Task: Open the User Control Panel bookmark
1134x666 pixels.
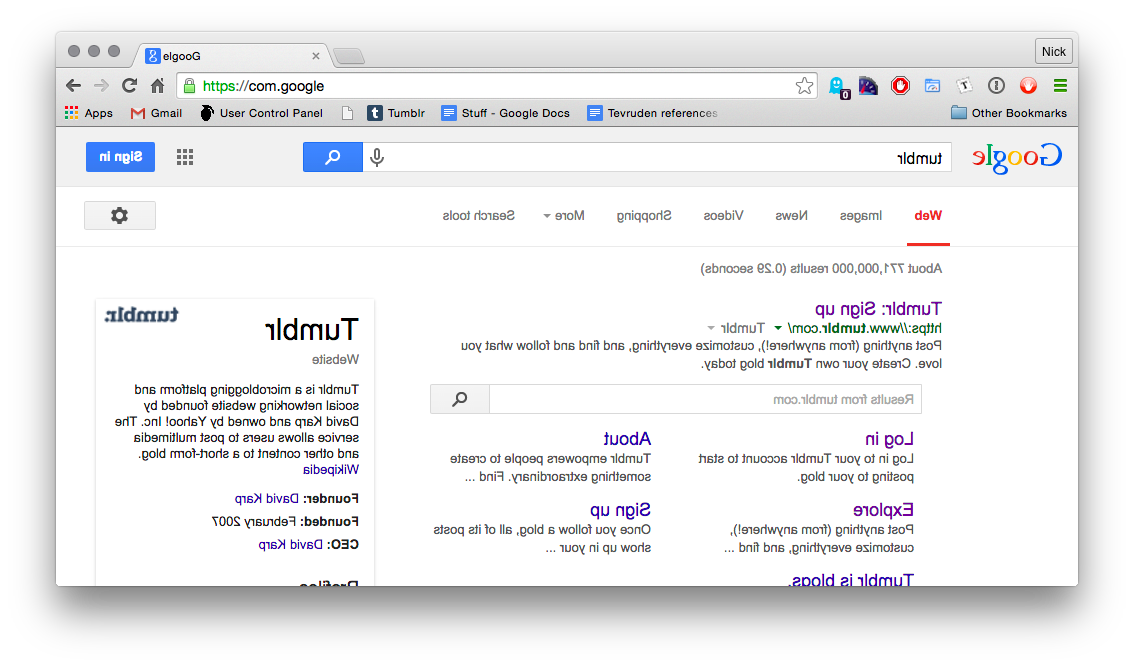Action: pyautogui.click(x=261, y=113)
